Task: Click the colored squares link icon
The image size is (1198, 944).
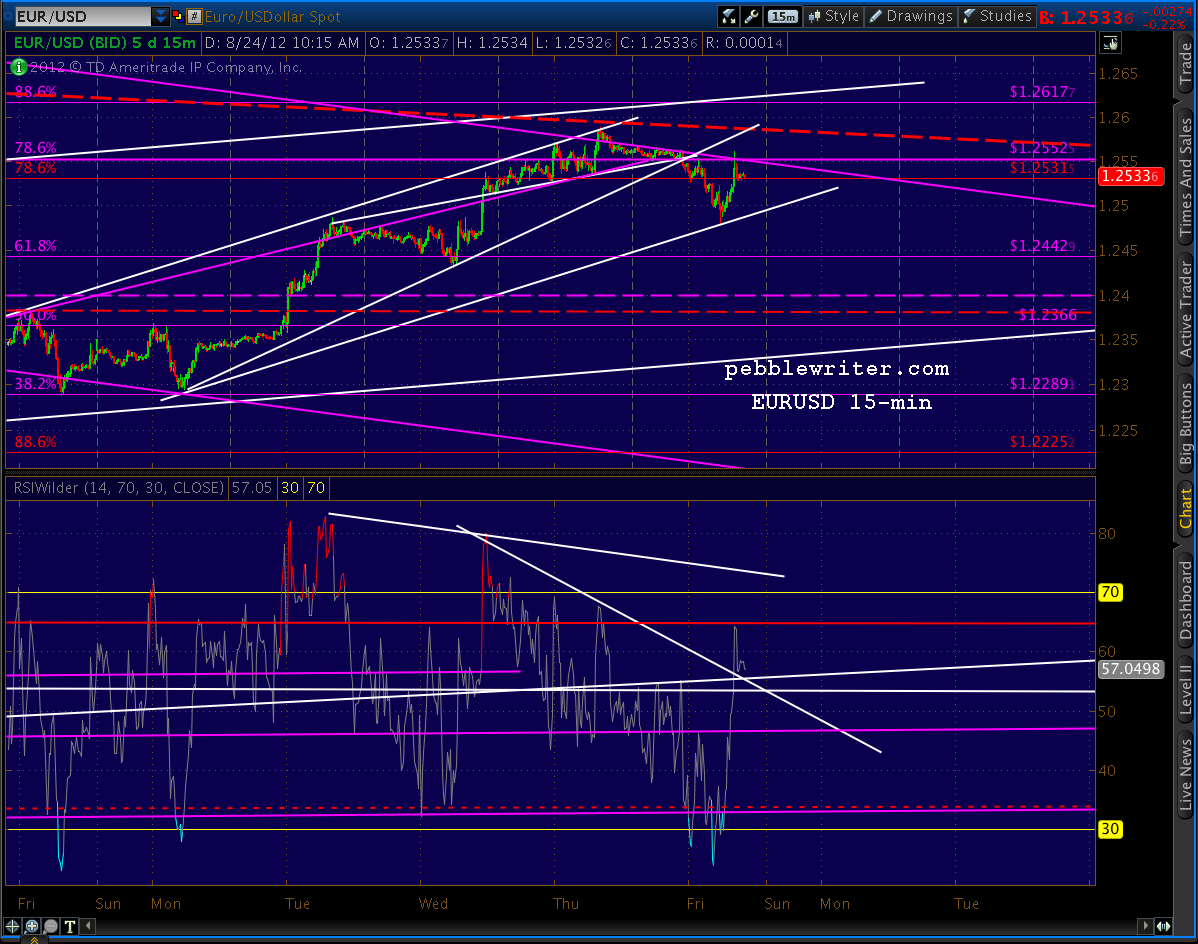Action: (177, 16)
